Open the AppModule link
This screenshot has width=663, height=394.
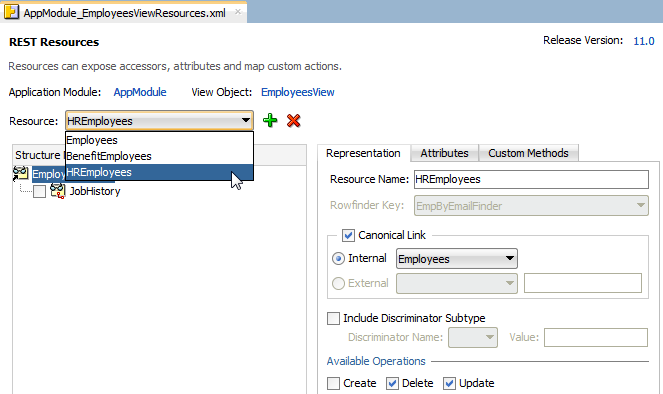(x=140, y=92)
